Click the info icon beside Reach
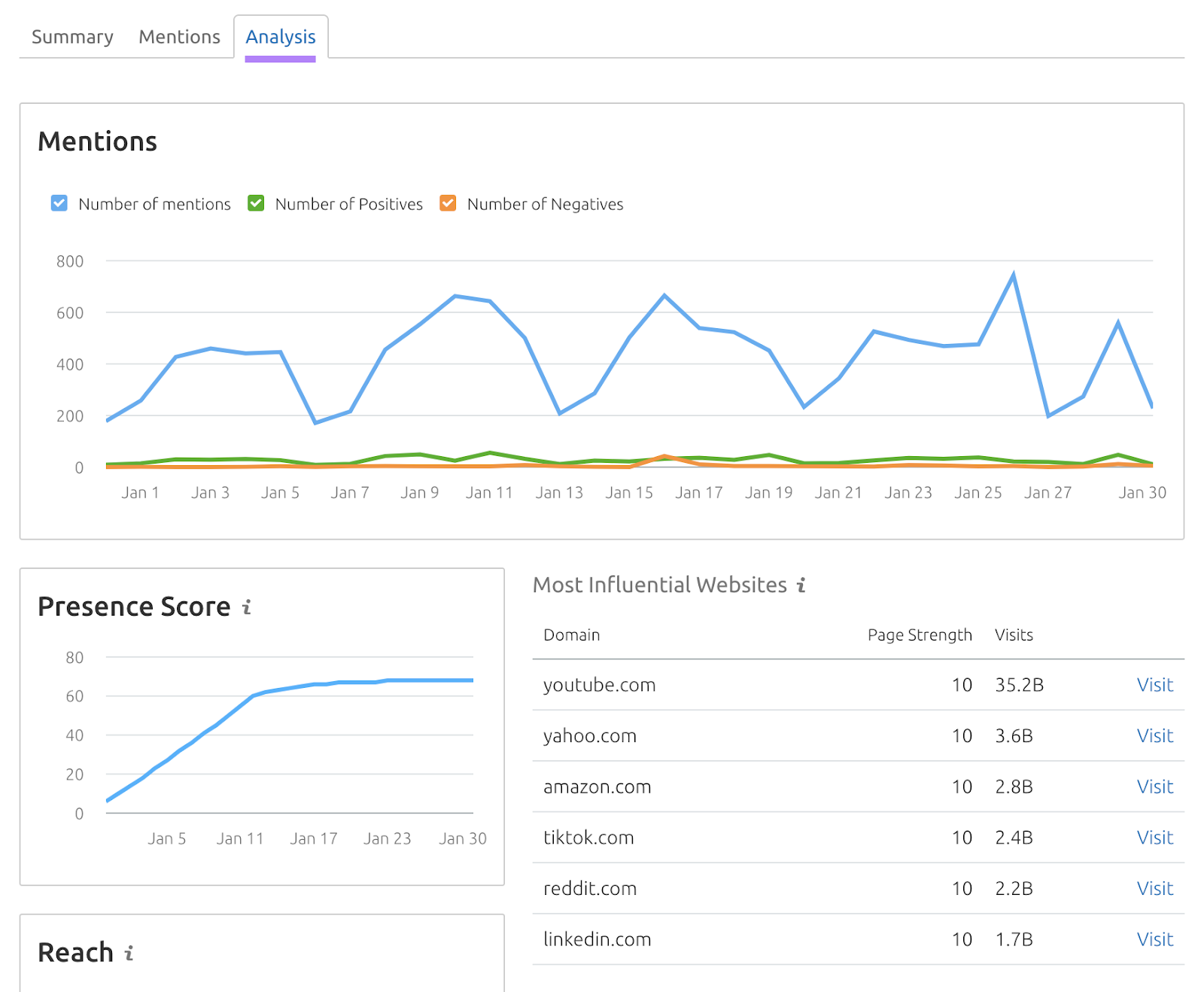Viewport: 1204px width, 992px height. tap(129, 952)
